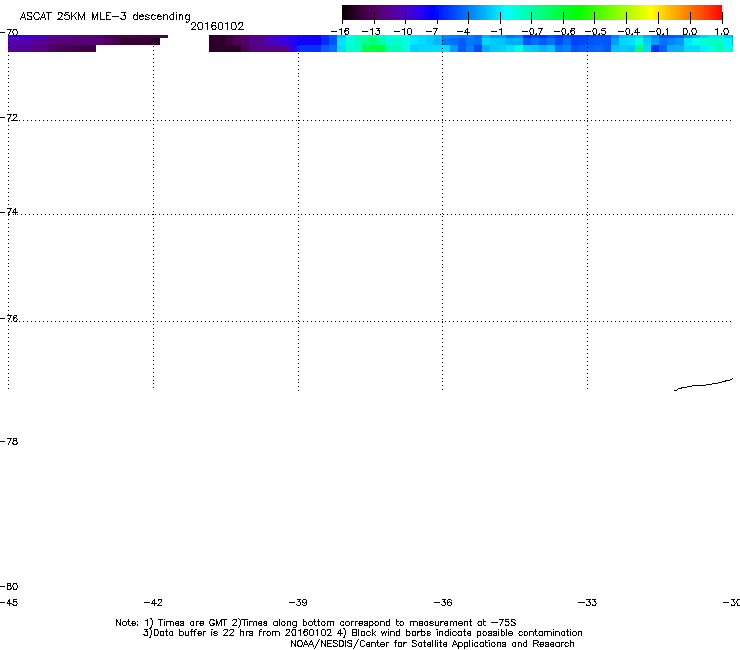Select the "-0.6" color scale label
Viewport: 740px width, 650px height.
(564, 32)
